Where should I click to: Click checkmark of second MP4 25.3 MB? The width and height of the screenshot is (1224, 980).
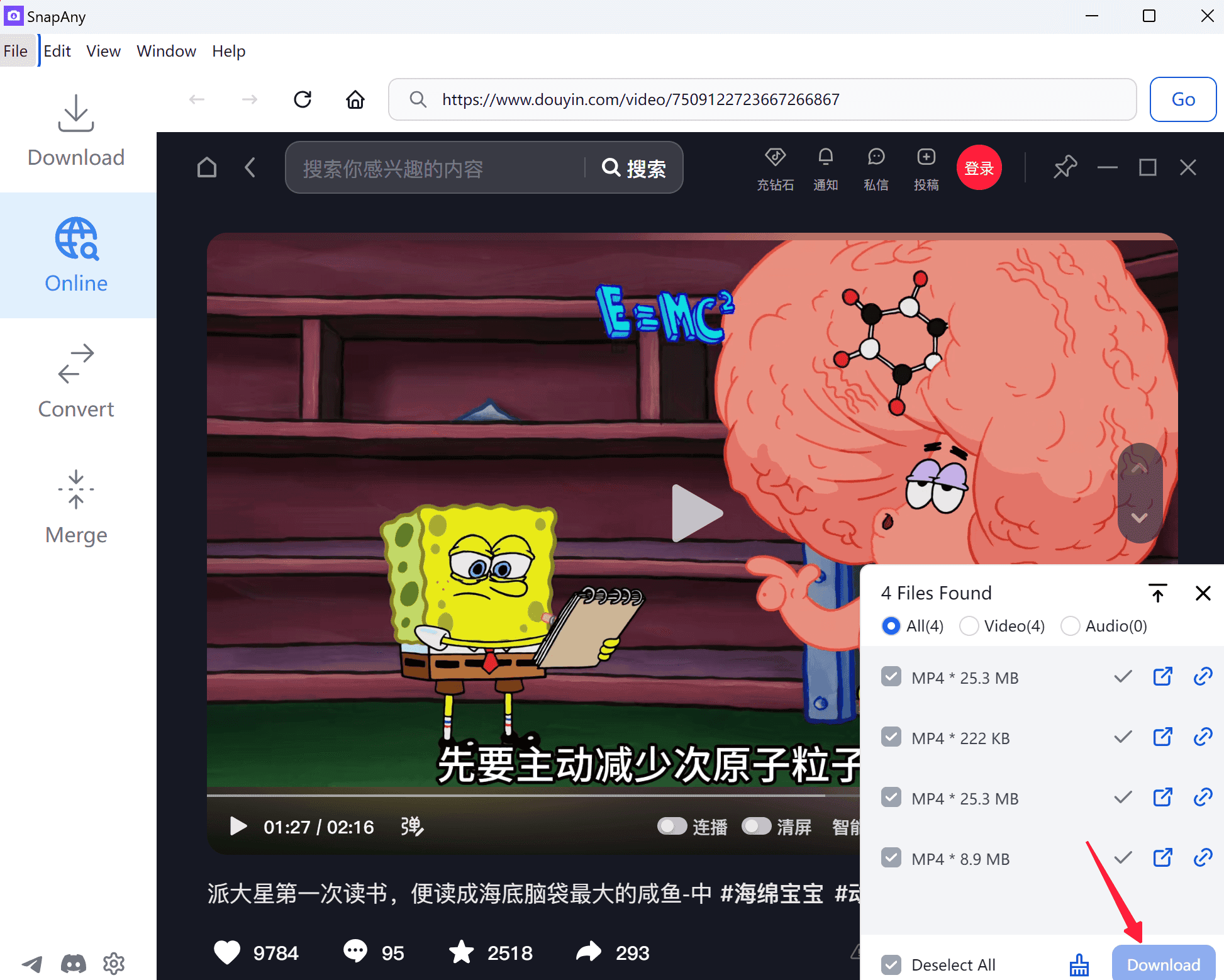1123,798
